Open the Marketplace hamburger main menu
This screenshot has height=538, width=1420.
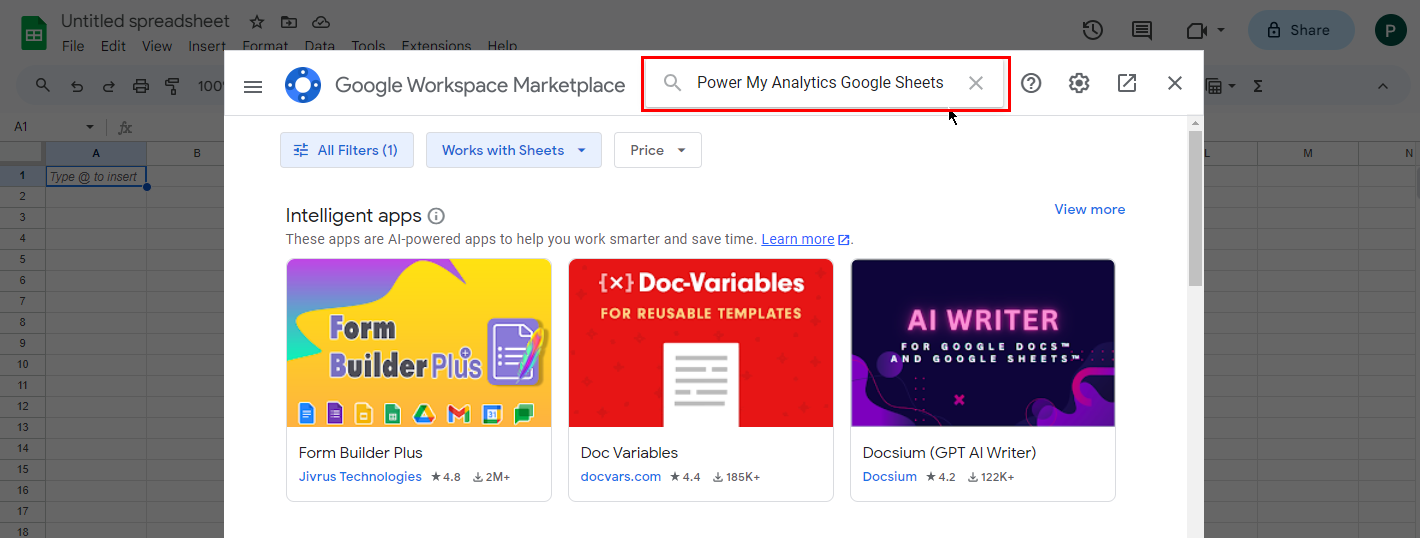pyautogui.click(x=253, y=86)
